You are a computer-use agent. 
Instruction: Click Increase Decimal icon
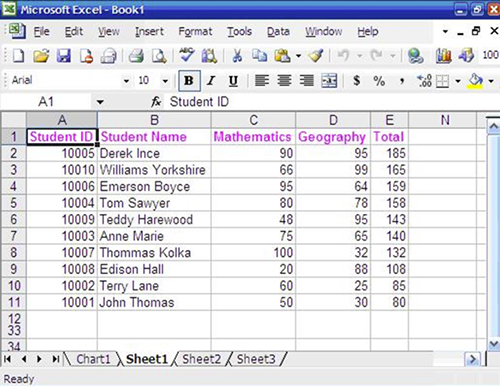coord(424,81)
